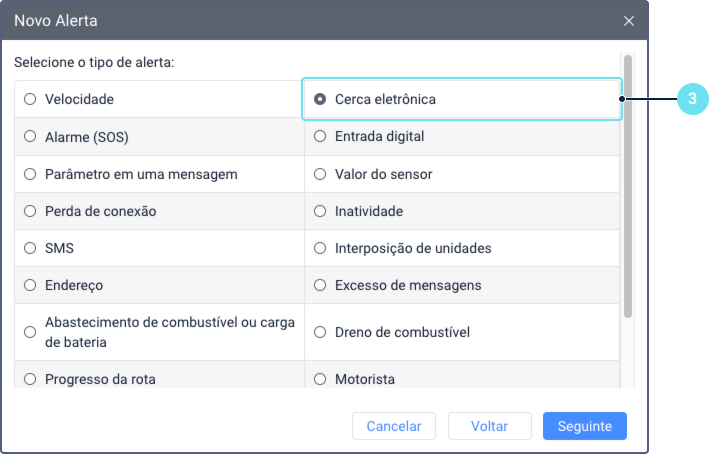
Task: Go back with the Voltar button
Action: pyautogui.click(x=489, y=426)
